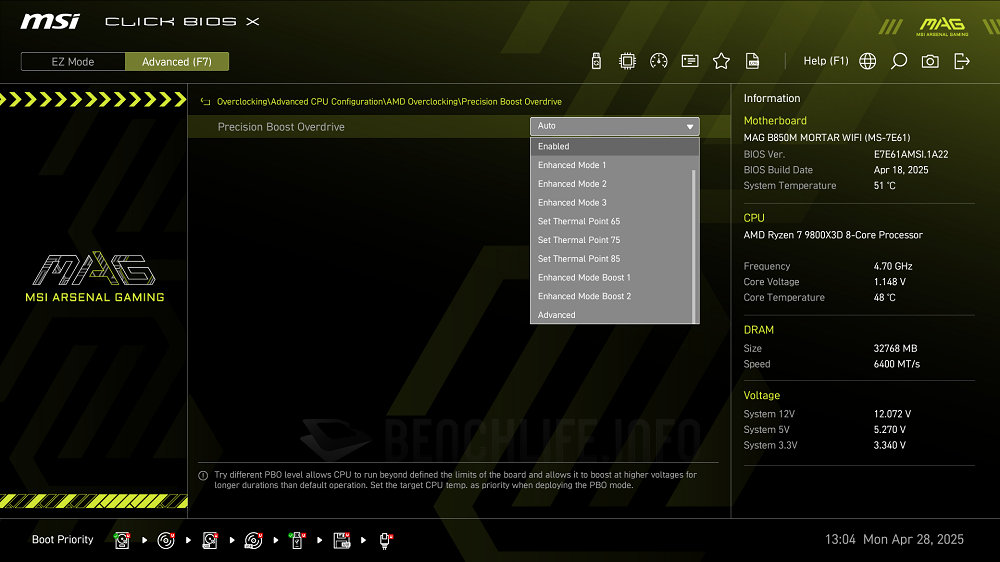
Task: Click DRAM Speed value 6400 MT/s
Action: click(897, 364)
